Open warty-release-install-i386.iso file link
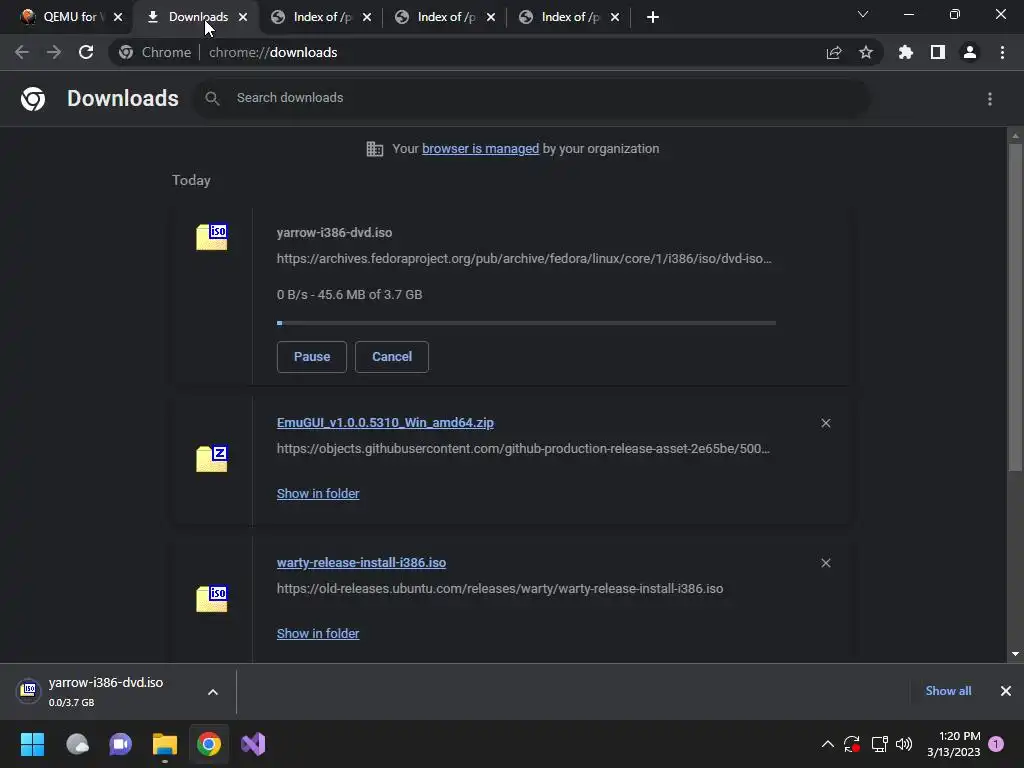This screenshot has width=1024, height=768. (x=361, y=562)
